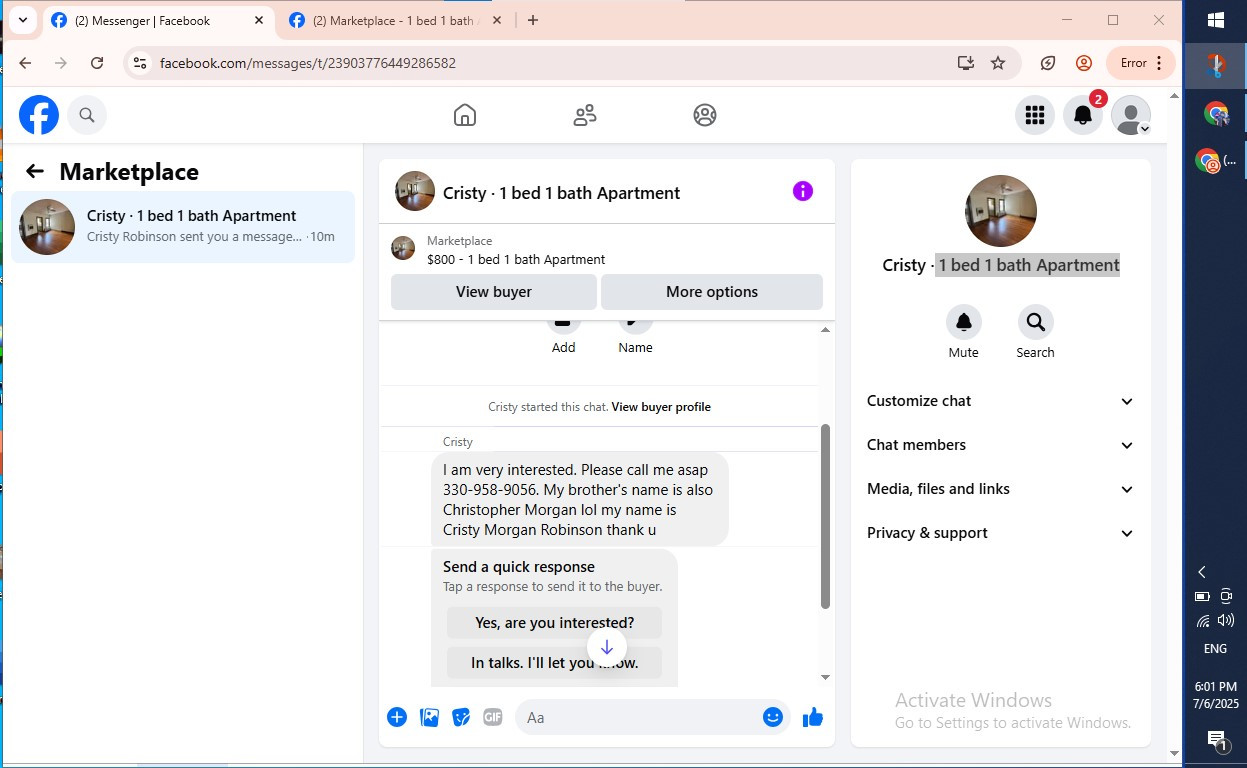Open the Facebook menu grid icon
Screen dimensions: 1247x768
1035,115
